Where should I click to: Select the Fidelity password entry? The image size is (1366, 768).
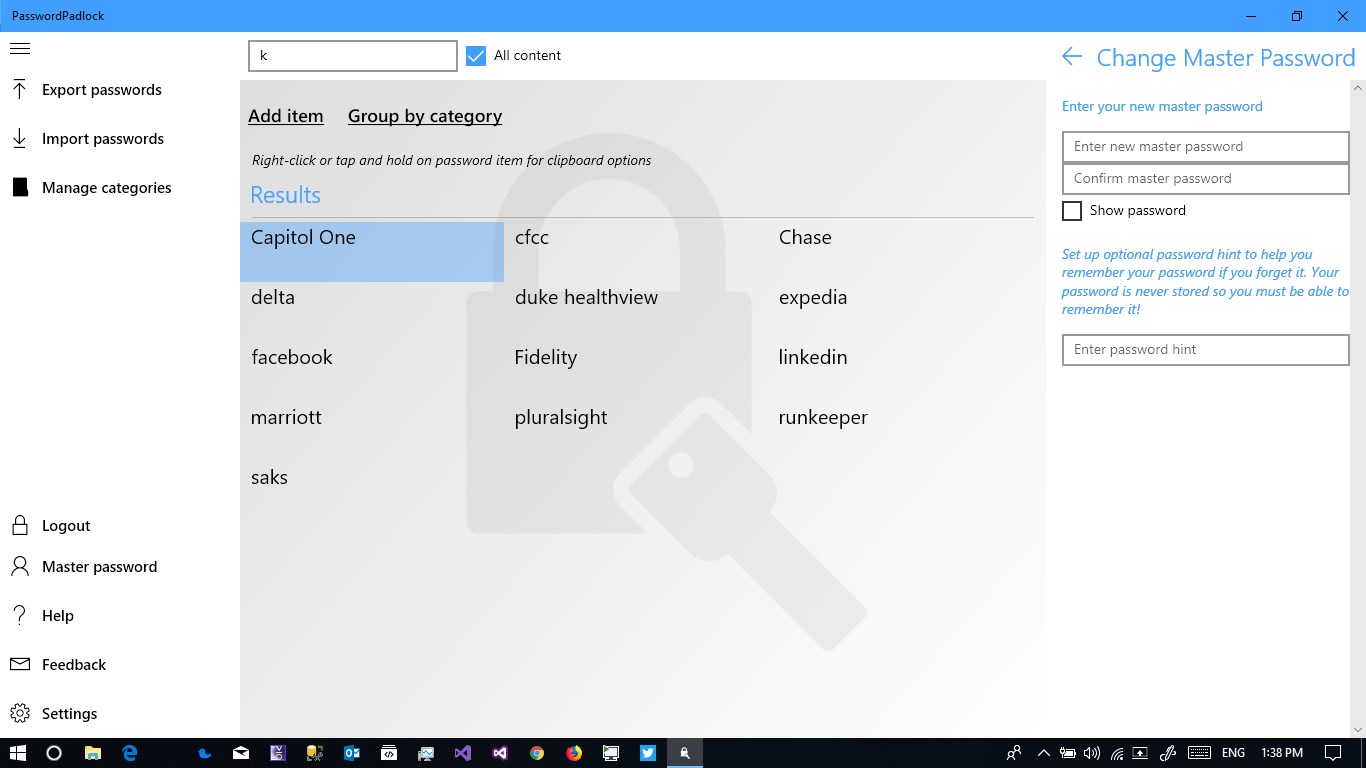pyautogui.click(x=546, y=357)
